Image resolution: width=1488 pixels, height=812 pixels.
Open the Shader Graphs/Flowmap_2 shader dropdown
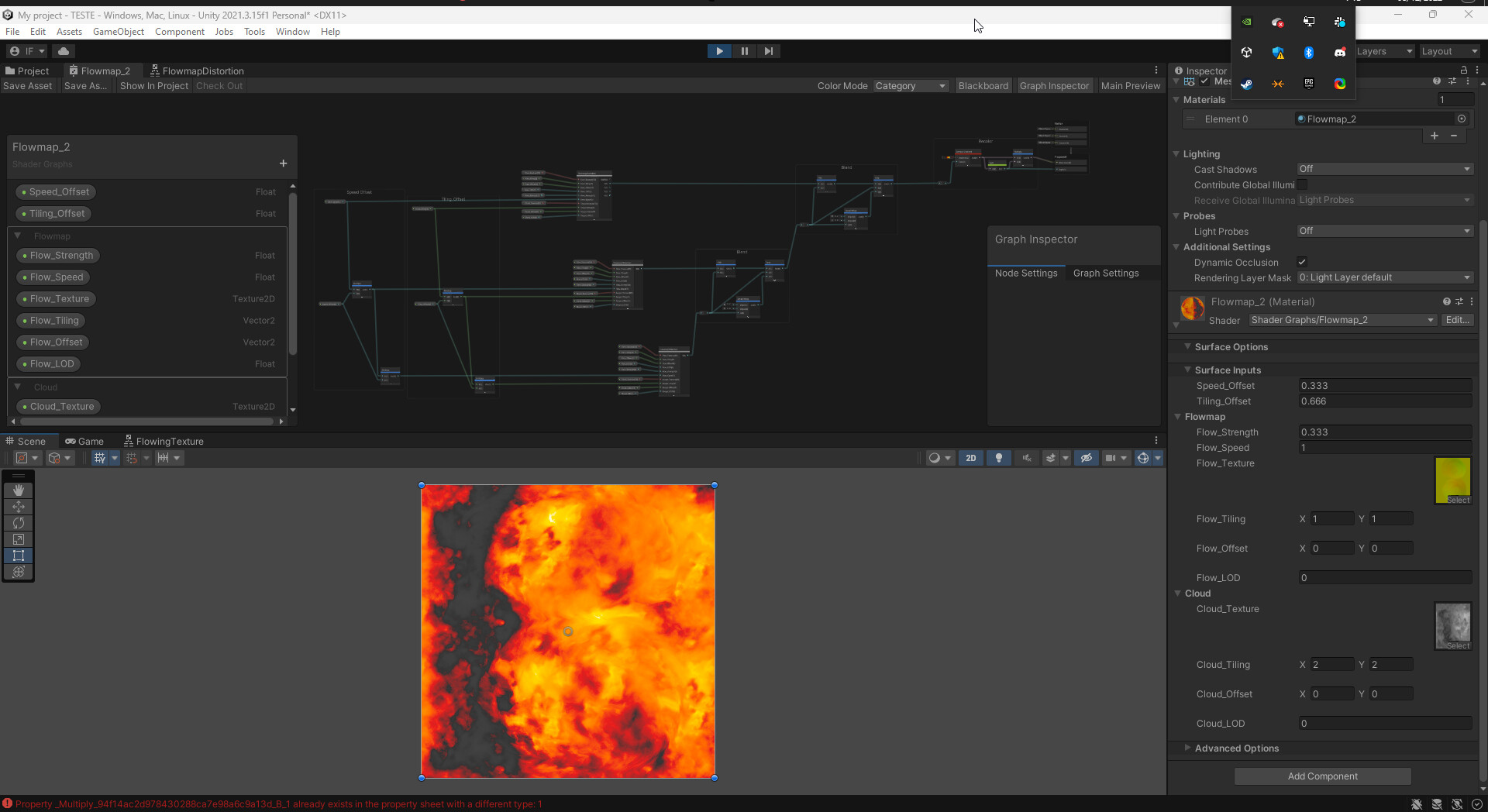1343,319
